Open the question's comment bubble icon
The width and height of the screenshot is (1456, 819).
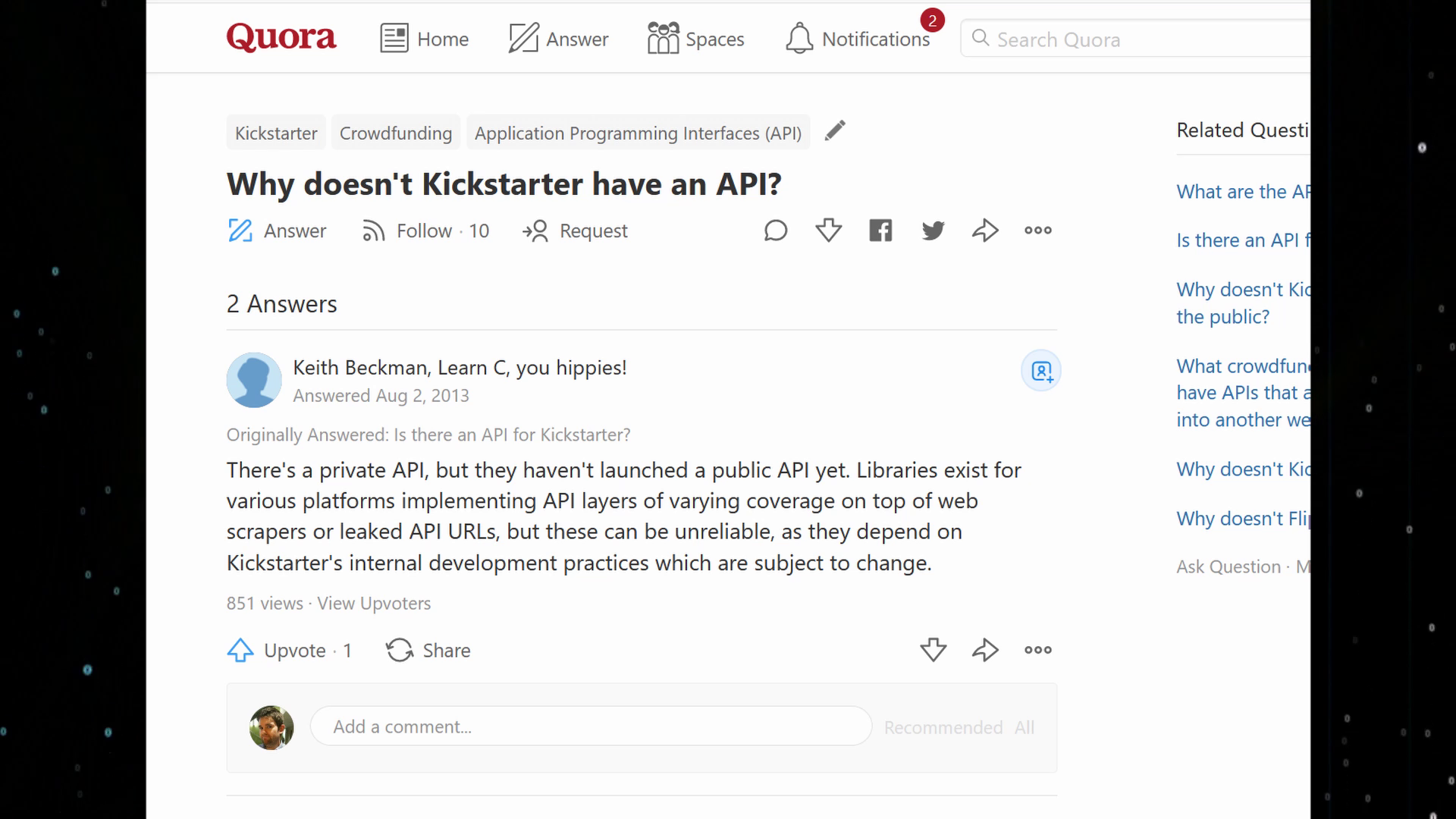click(776, 230)
